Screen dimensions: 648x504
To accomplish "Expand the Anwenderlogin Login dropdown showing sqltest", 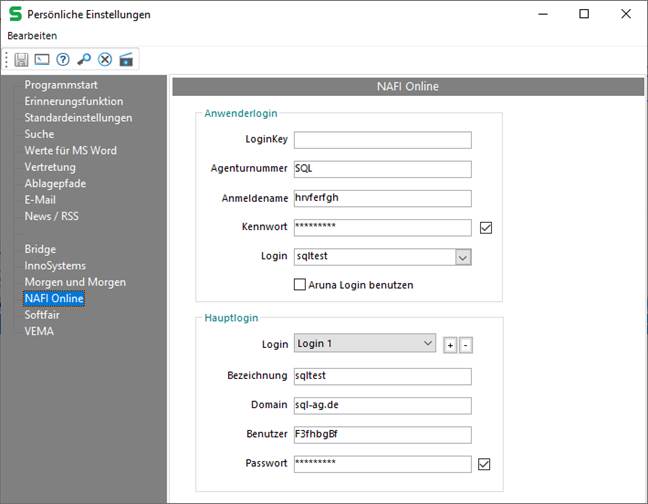I will 462,257.
